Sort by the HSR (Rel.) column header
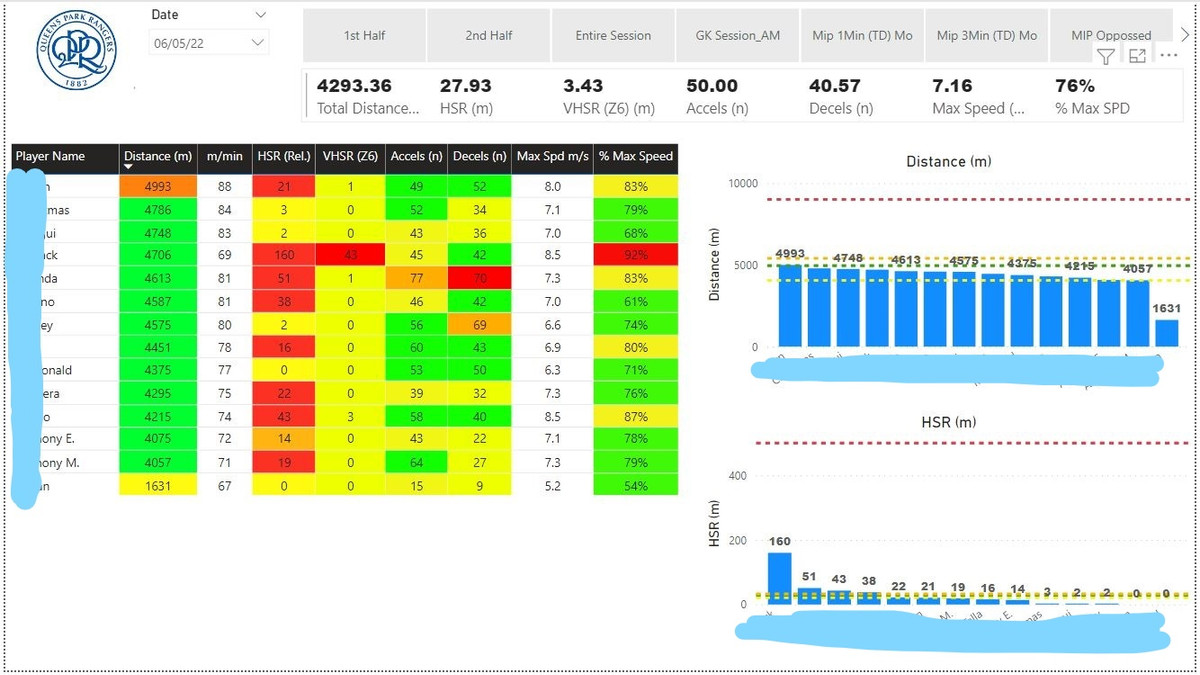The image size is (1200, 675). pos(283,156)
